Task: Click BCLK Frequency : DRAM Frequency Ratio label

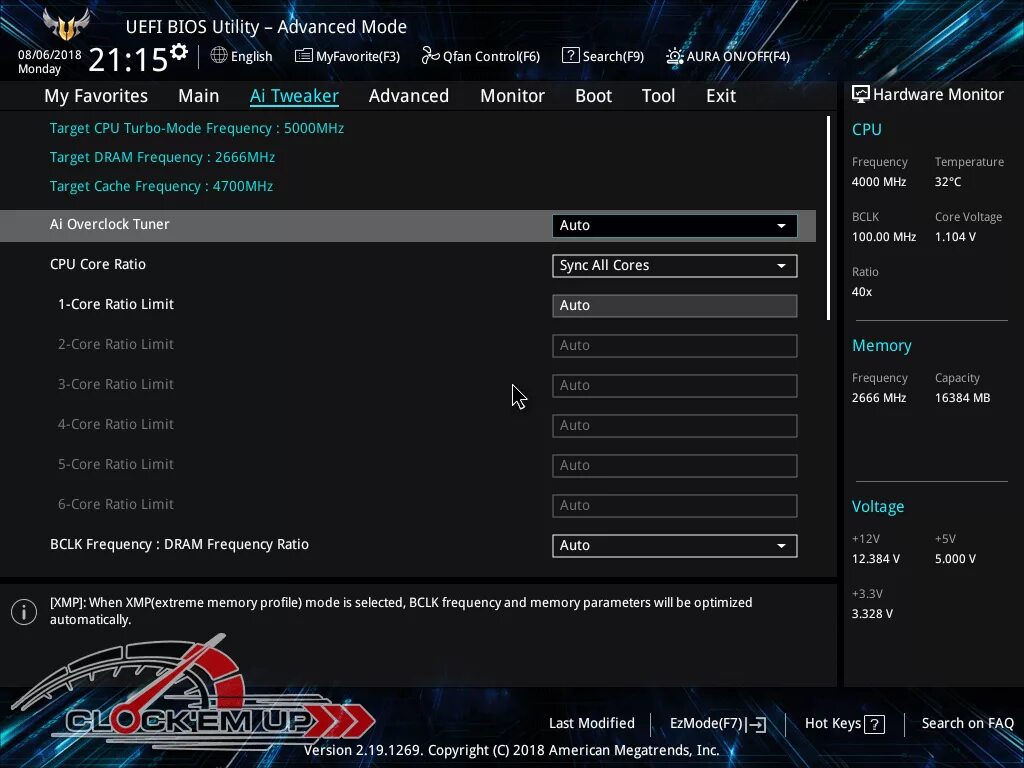Action: 180,545
